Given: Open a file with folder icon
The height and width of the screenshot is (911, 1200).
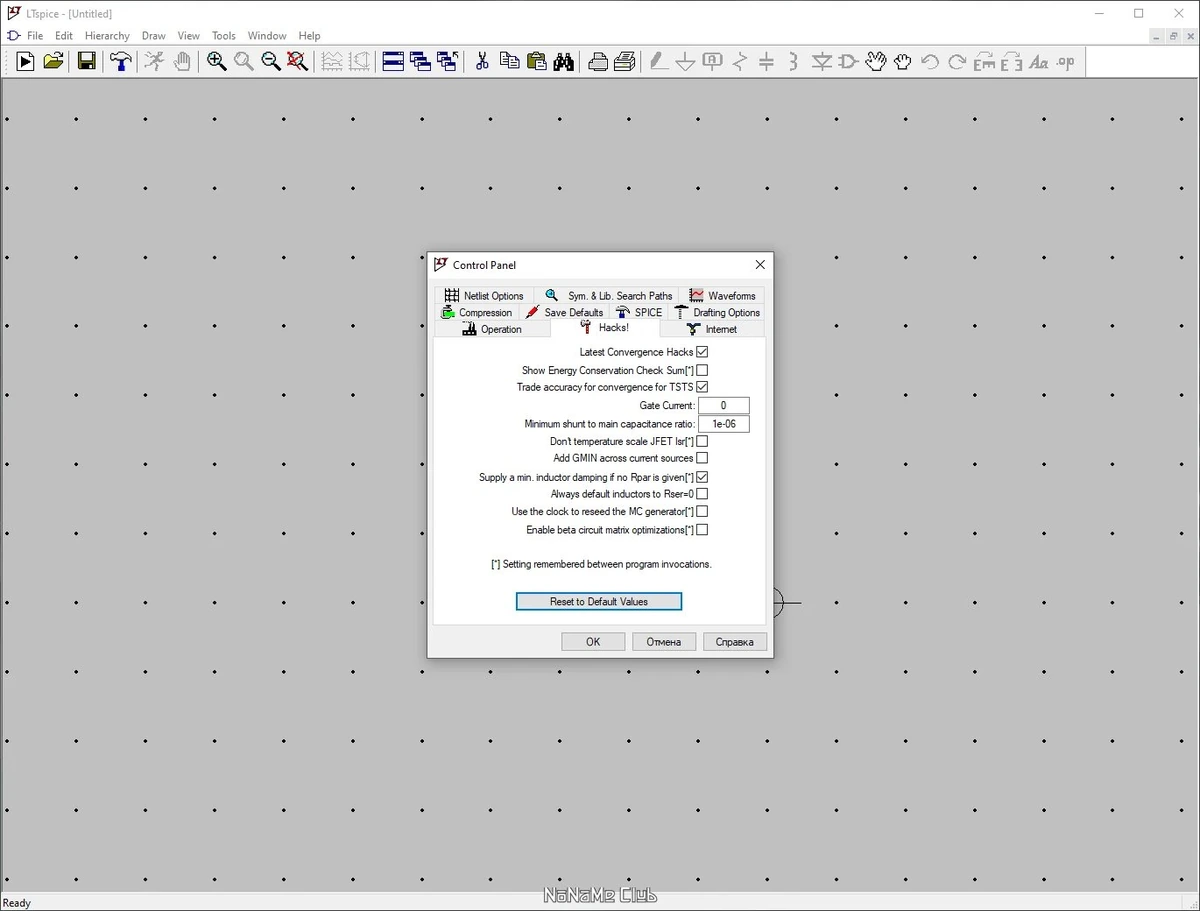Looking at the screenshot, I should point(53,61).
